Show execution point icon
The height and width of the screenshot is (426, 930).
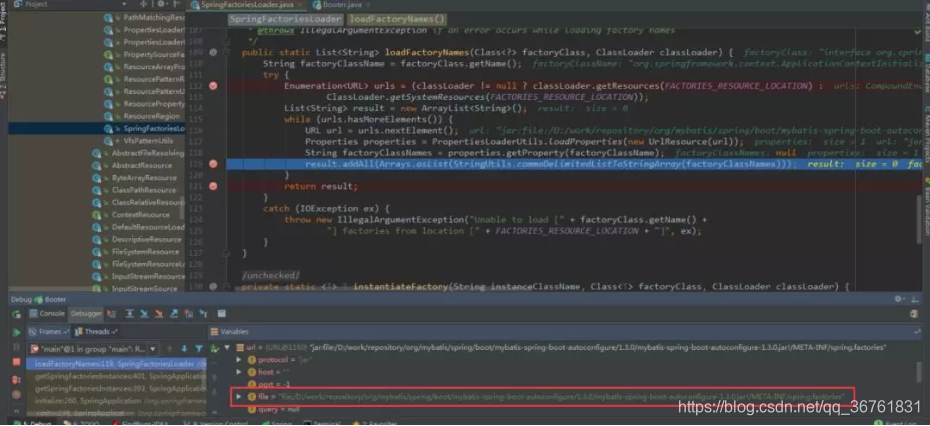coord(112,314)
